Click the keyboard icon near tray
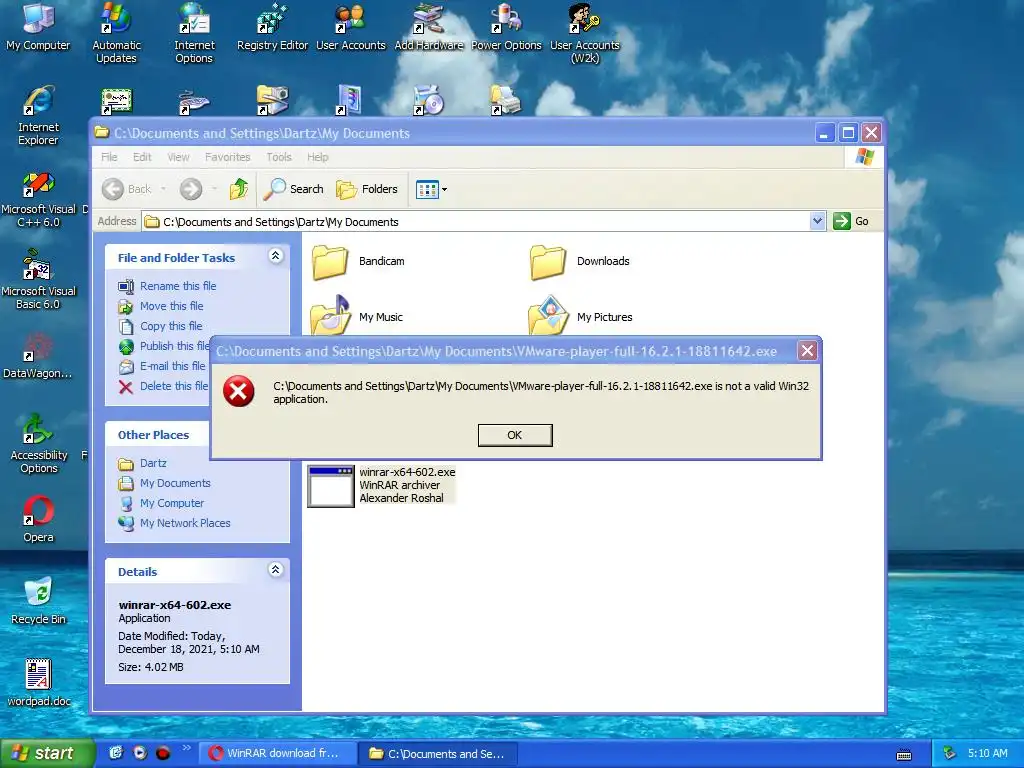The width and height of the screenshot is (1024, 768). pos(904,755)
